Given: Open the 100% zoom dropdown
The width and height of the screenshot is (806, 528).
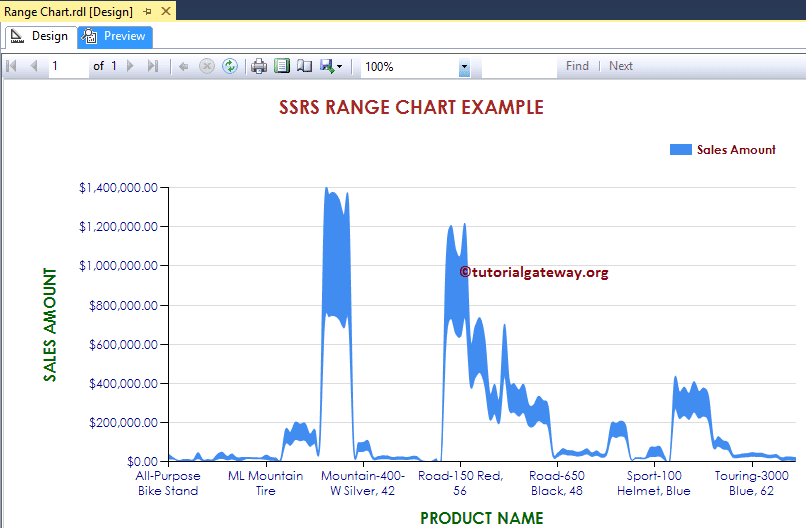Looking at the screenshot, I should click(464, 67).
